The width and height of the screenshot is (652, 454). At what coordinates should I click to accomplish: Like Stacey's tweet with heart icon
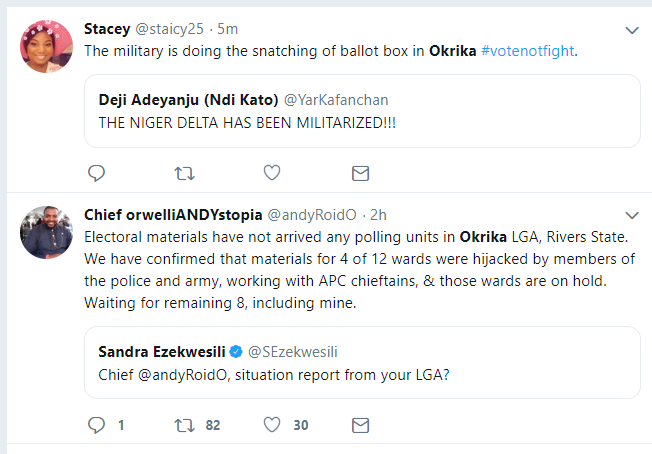coord(271,173)
